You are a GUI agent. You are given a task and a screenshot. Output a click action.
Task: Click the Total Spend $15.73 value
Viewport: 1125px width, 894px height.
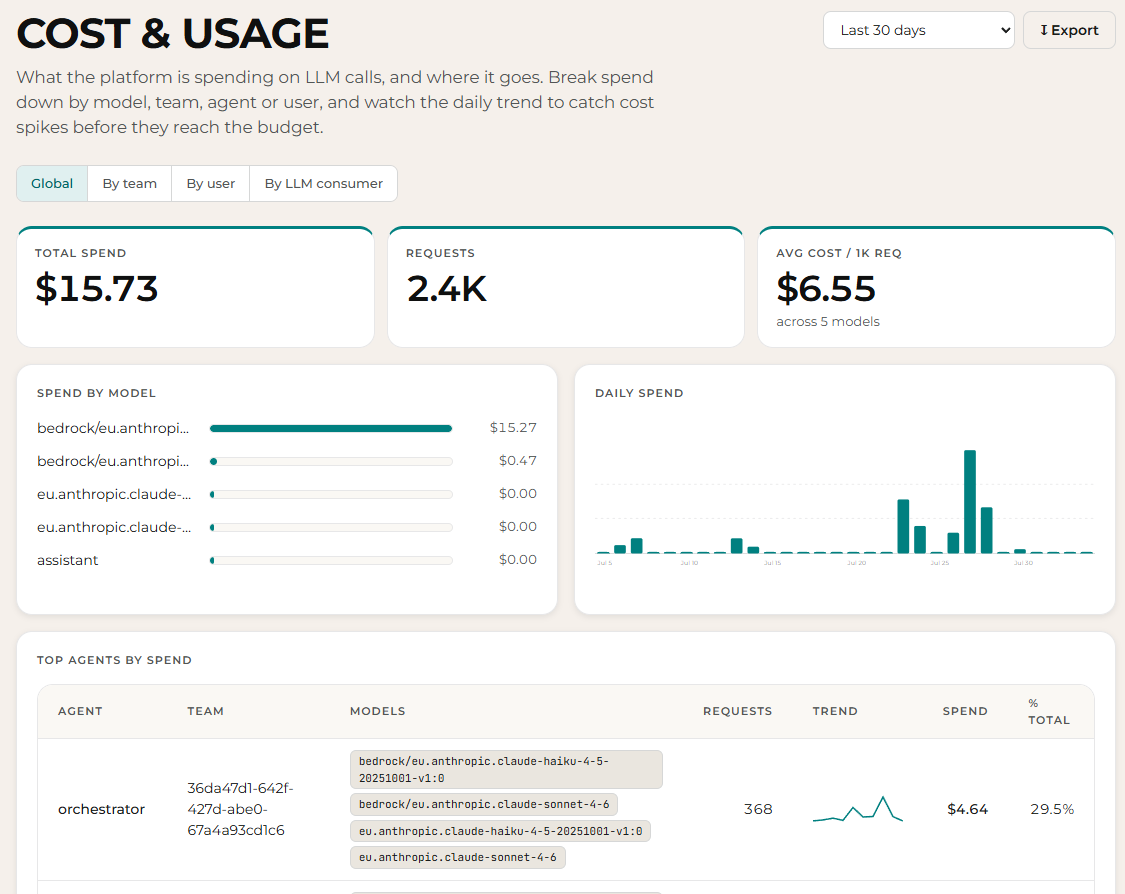point(97,288)
